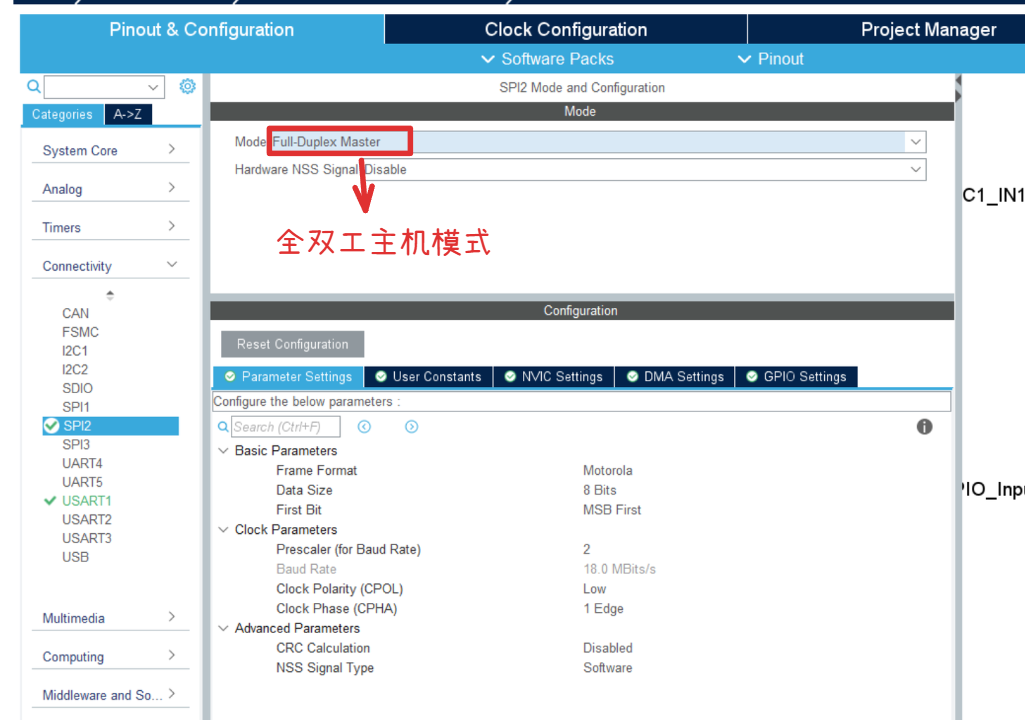
Task: Click the CRC Calculation value Disabled
Action: [608, 648]
